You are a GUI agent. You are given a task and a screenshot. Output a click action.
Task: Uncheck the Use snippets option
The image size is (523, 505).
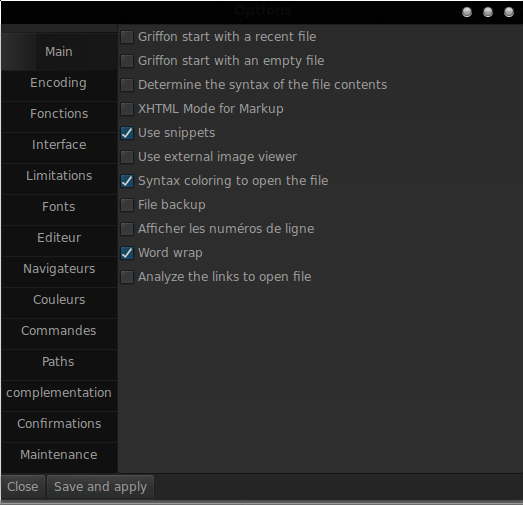pos(127,133)
